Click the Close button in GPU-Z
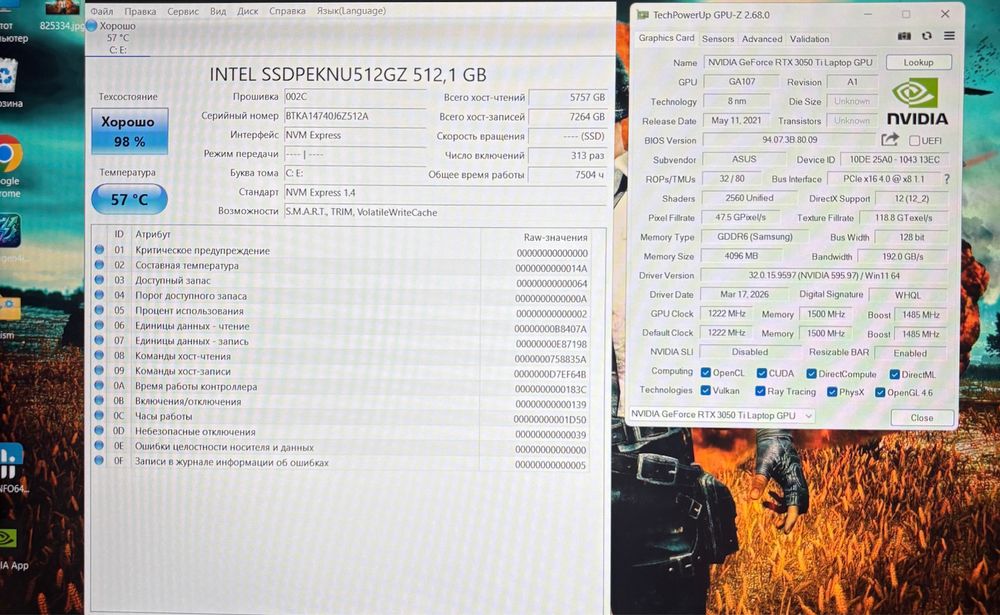The width and height of the screenshot is (1000, 615). [x=922, y=417]
